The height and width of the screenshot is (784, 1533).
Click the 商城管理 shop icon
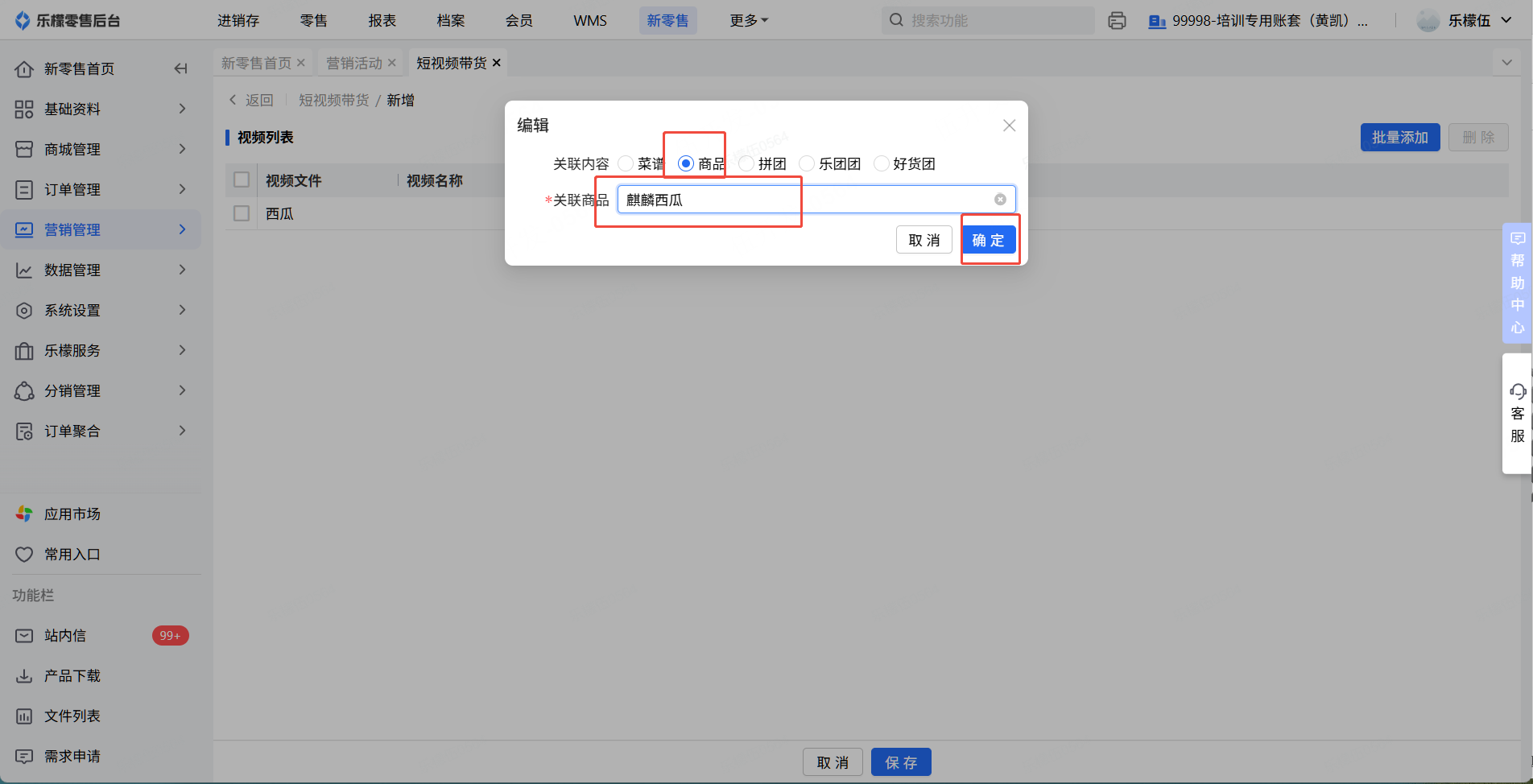coord(24,150)
